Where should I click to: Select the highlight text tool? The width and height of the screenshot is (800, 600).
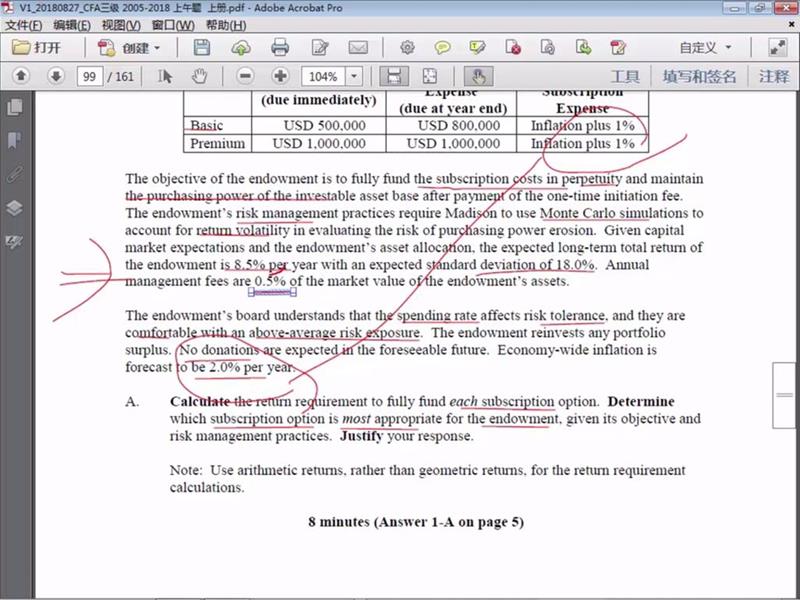[x=478, y=47]
